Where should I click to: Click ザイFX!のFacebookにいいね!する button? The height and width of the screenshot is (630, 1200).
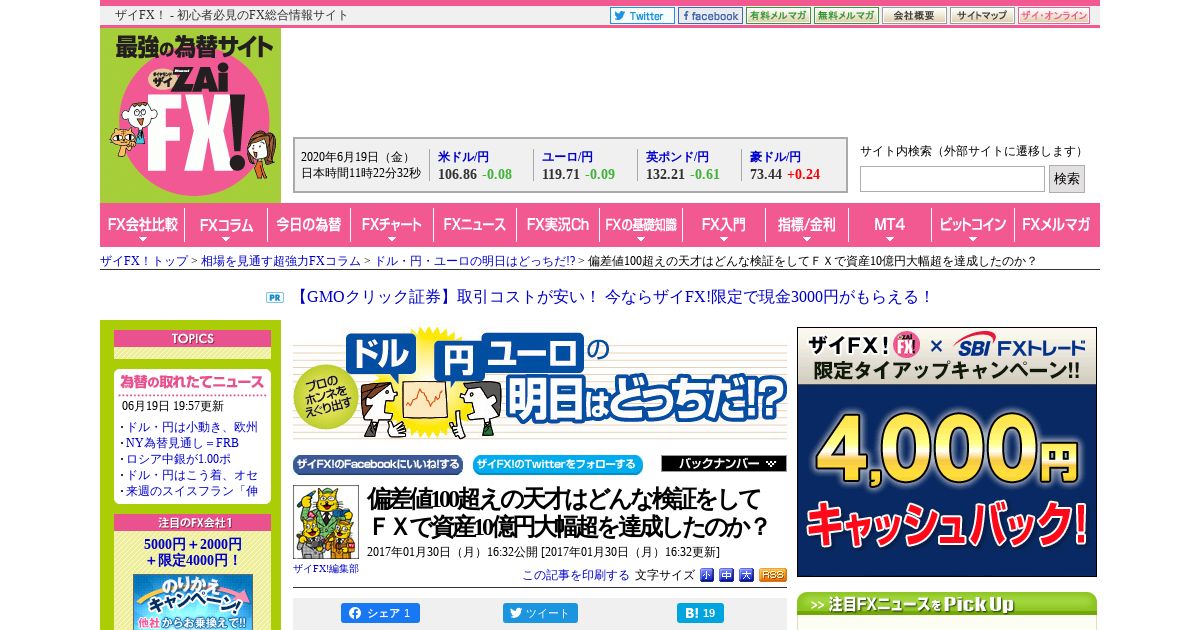pos(378,464)
